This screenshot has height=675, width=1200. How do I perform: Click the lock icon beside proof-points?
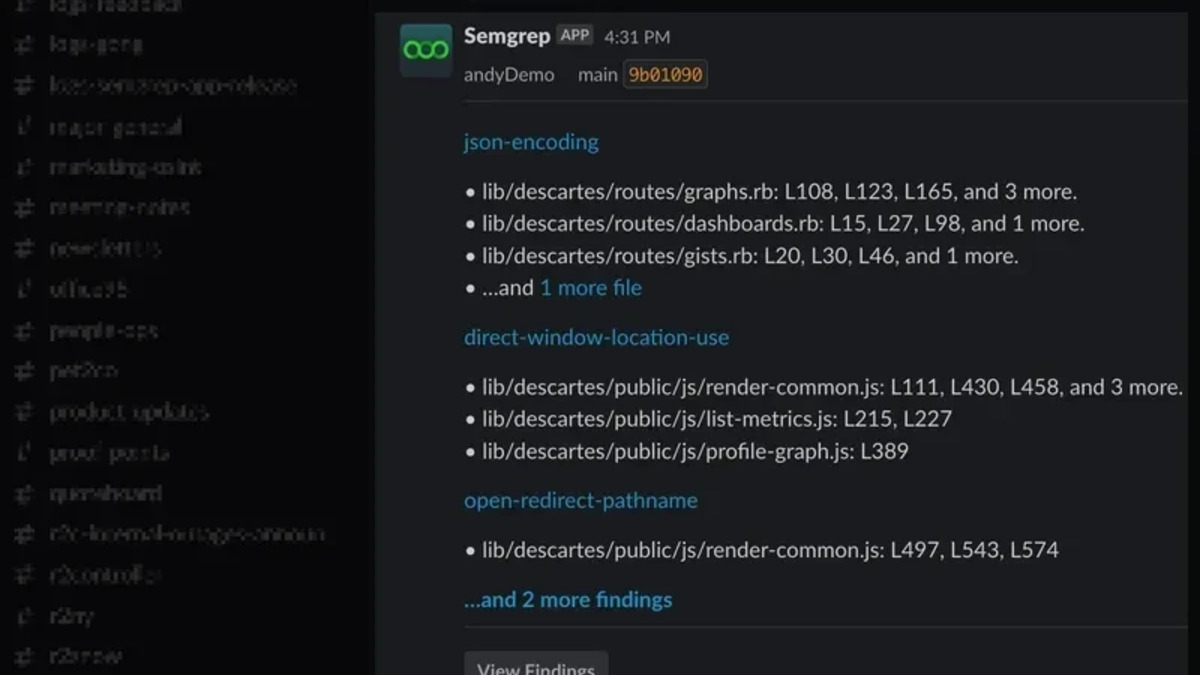click(x=24, y=453)
